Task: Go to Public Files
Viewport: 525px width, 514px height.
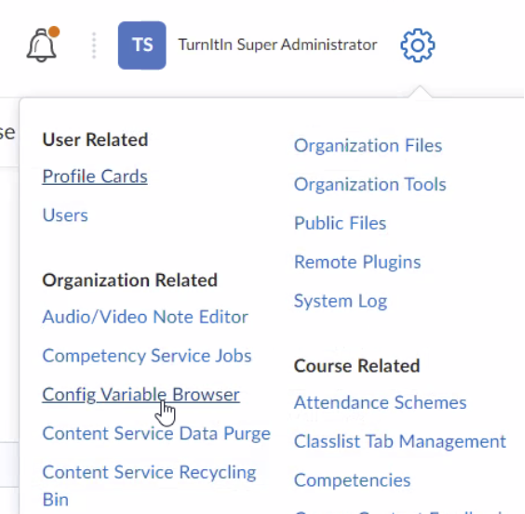Action: pyautogui.click(x=340, y=223)
